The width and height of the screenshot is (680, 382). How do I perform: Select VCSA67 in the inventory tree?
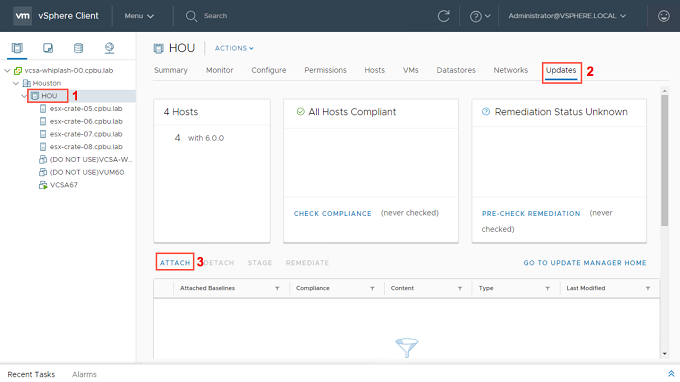pos(64,185)
